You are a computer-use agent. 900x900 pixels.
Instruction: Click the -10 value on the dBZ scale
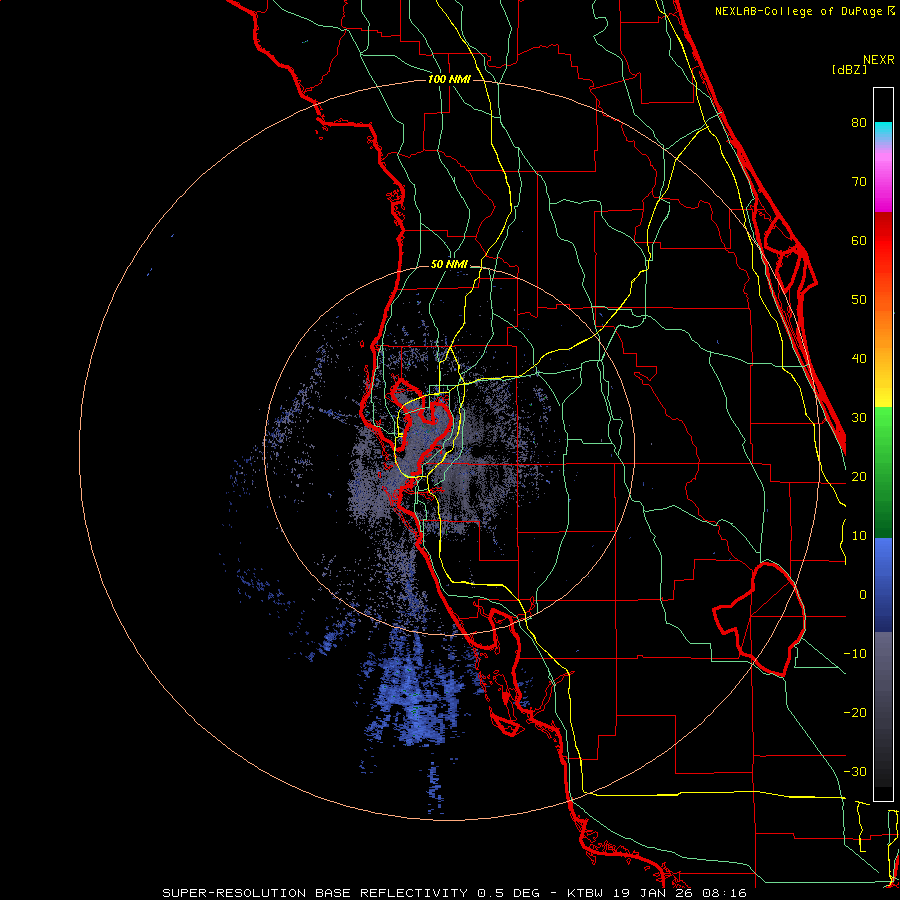[x=855, y=654]
